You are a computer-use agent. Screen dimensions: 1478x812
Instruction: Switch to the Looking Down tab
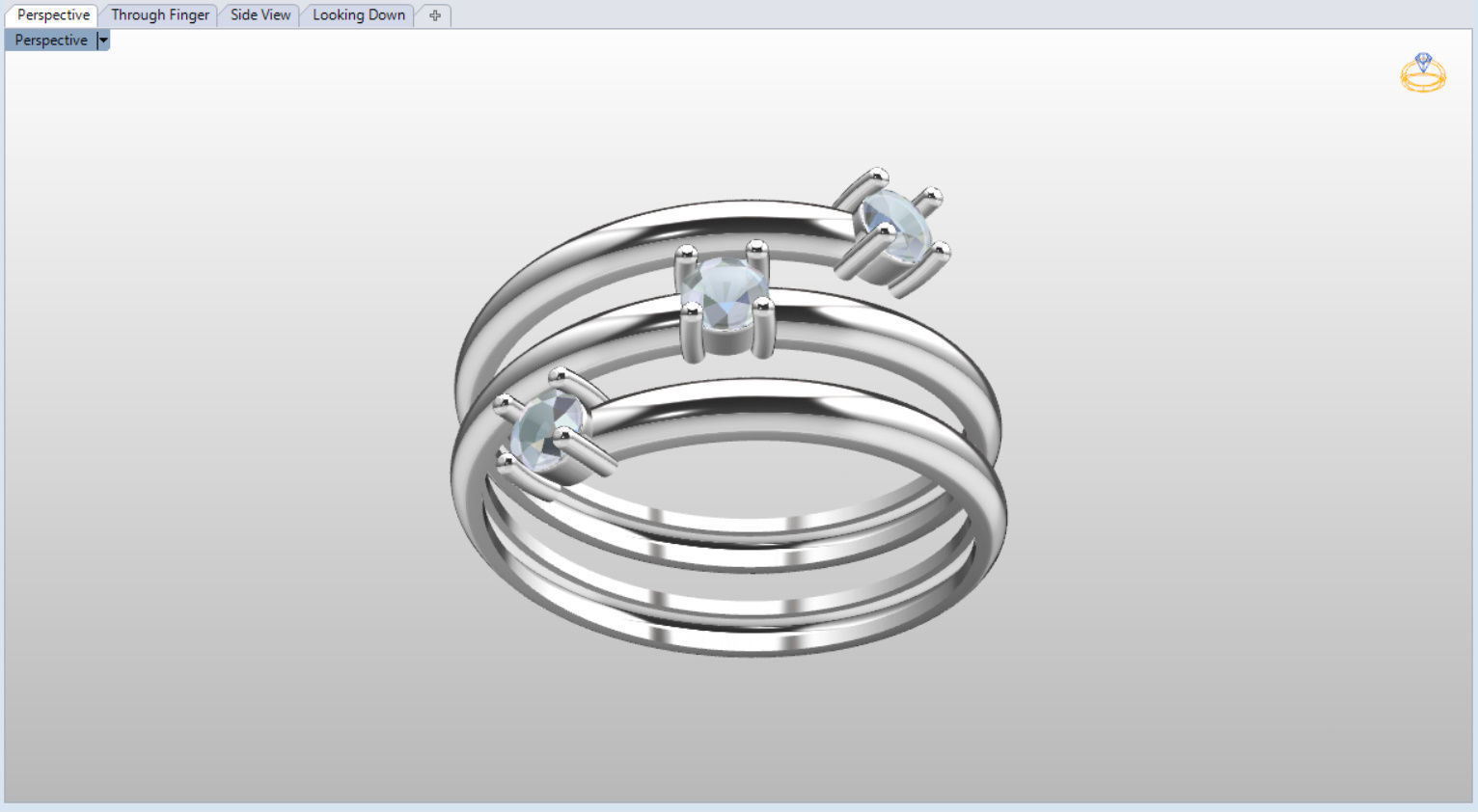point(358,15)
